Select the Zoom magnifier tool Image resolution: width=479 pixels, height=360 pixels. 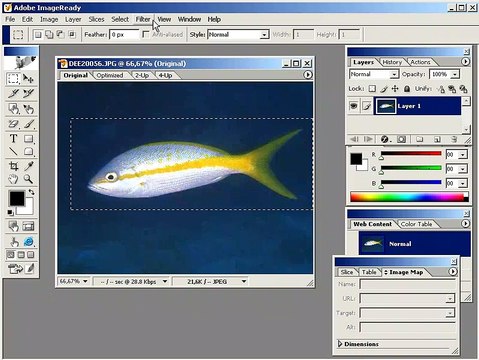click(28, 179)
